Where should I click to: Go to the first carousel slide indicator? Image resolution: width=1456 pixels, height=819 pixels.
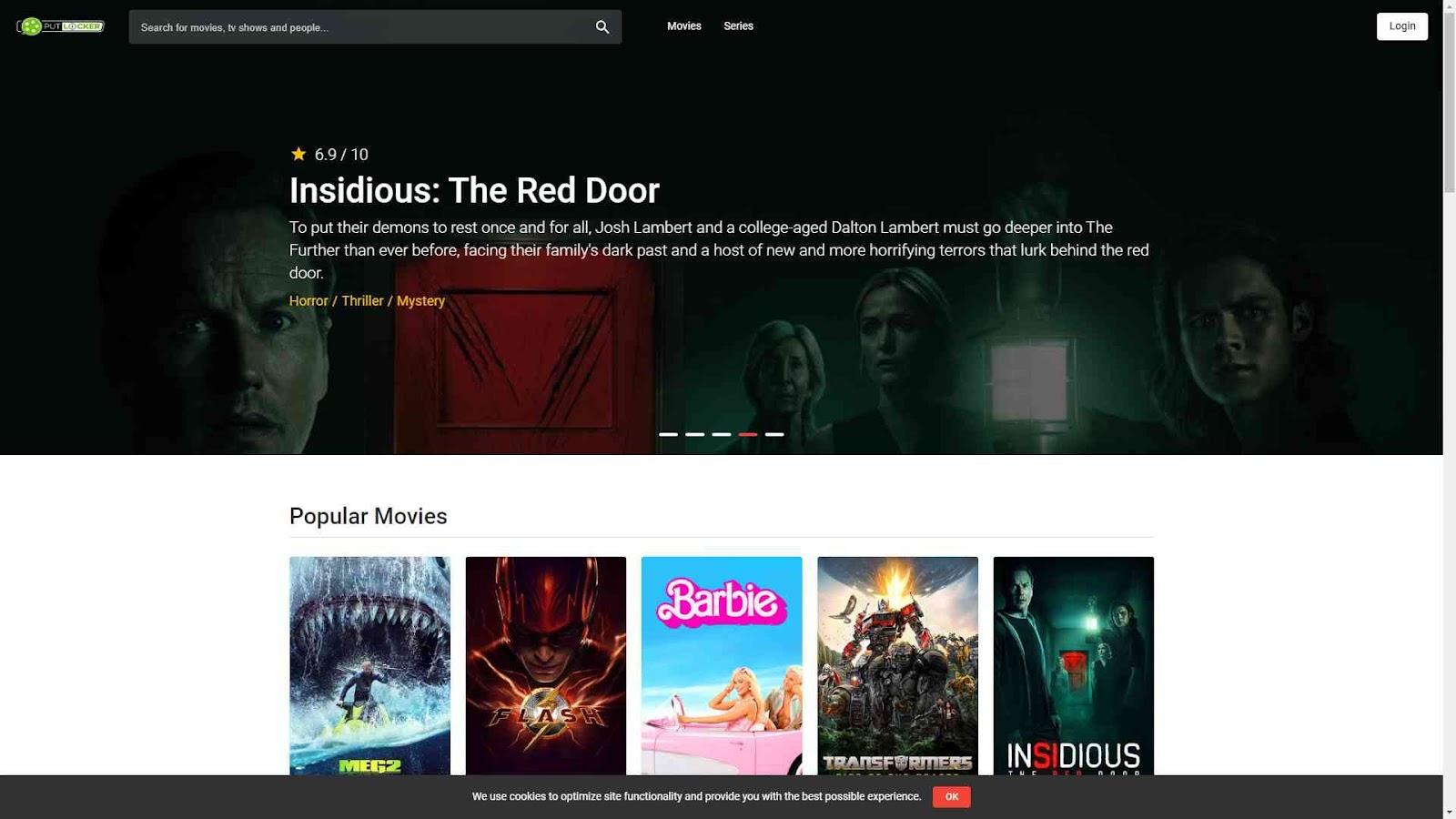[668, 434]
